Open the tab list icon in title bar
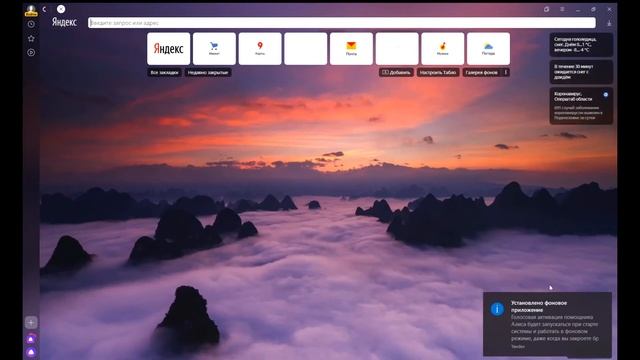The image size is (640, 360). click(x=547, y=9)
